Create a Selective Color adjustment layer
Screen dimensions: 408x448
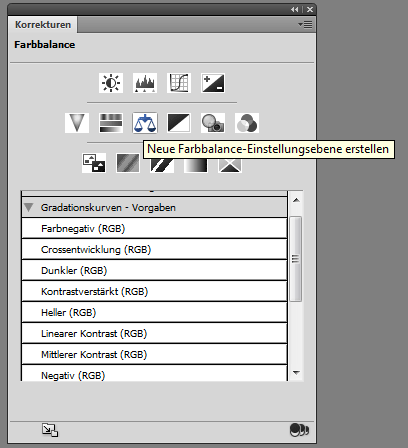(x=230, y=165)
